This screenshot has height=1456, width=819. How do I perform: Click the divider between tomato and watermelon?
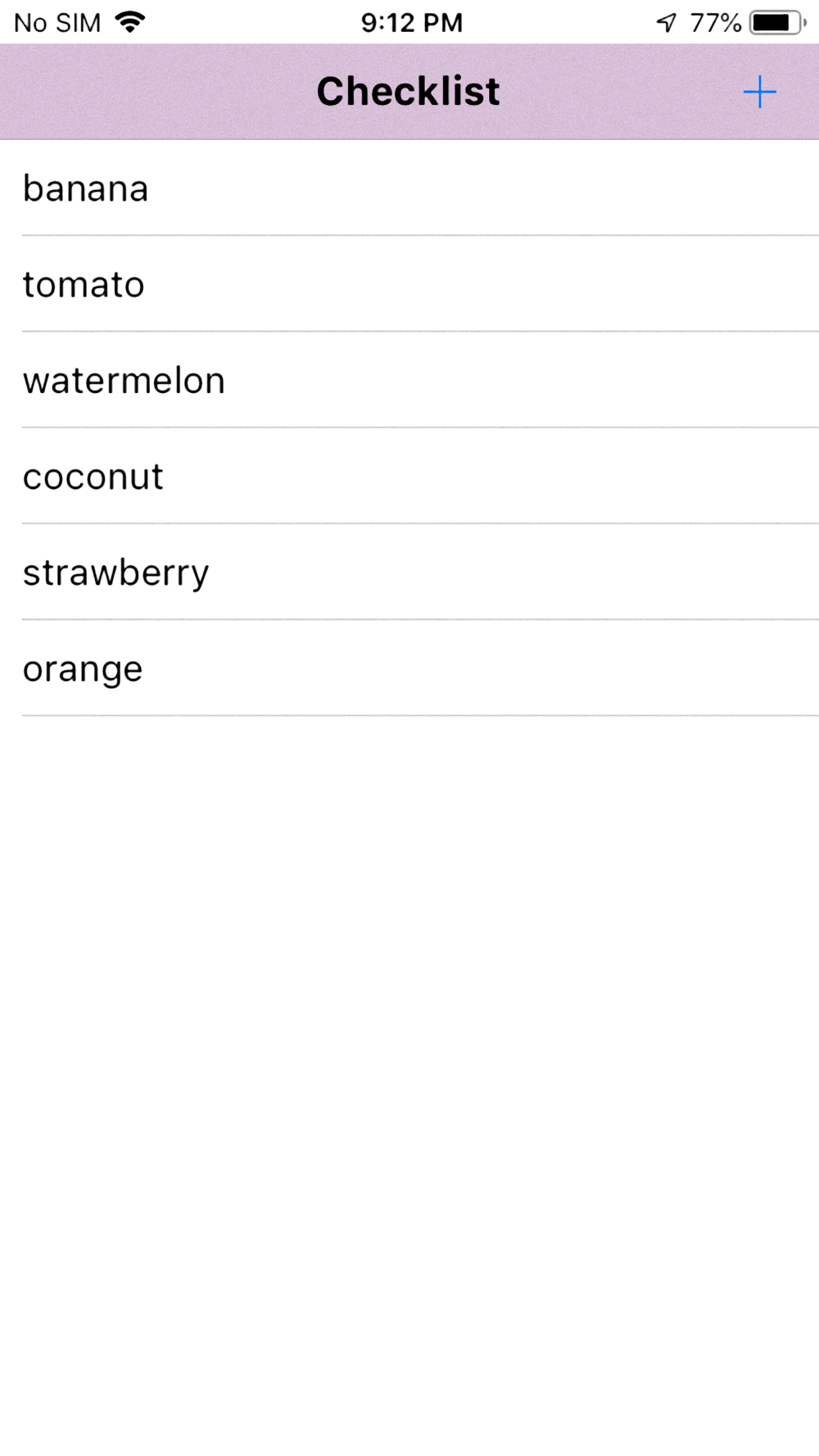click(x=420, y=331)
